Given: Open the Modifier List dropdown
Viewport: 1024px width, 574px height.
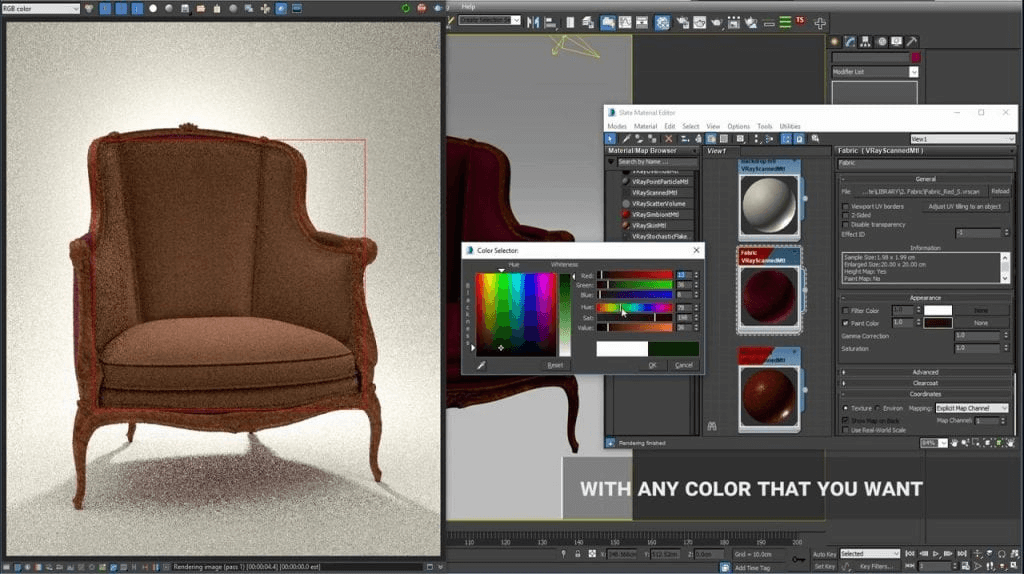Looking at the screenshot, I should [875, 72].
